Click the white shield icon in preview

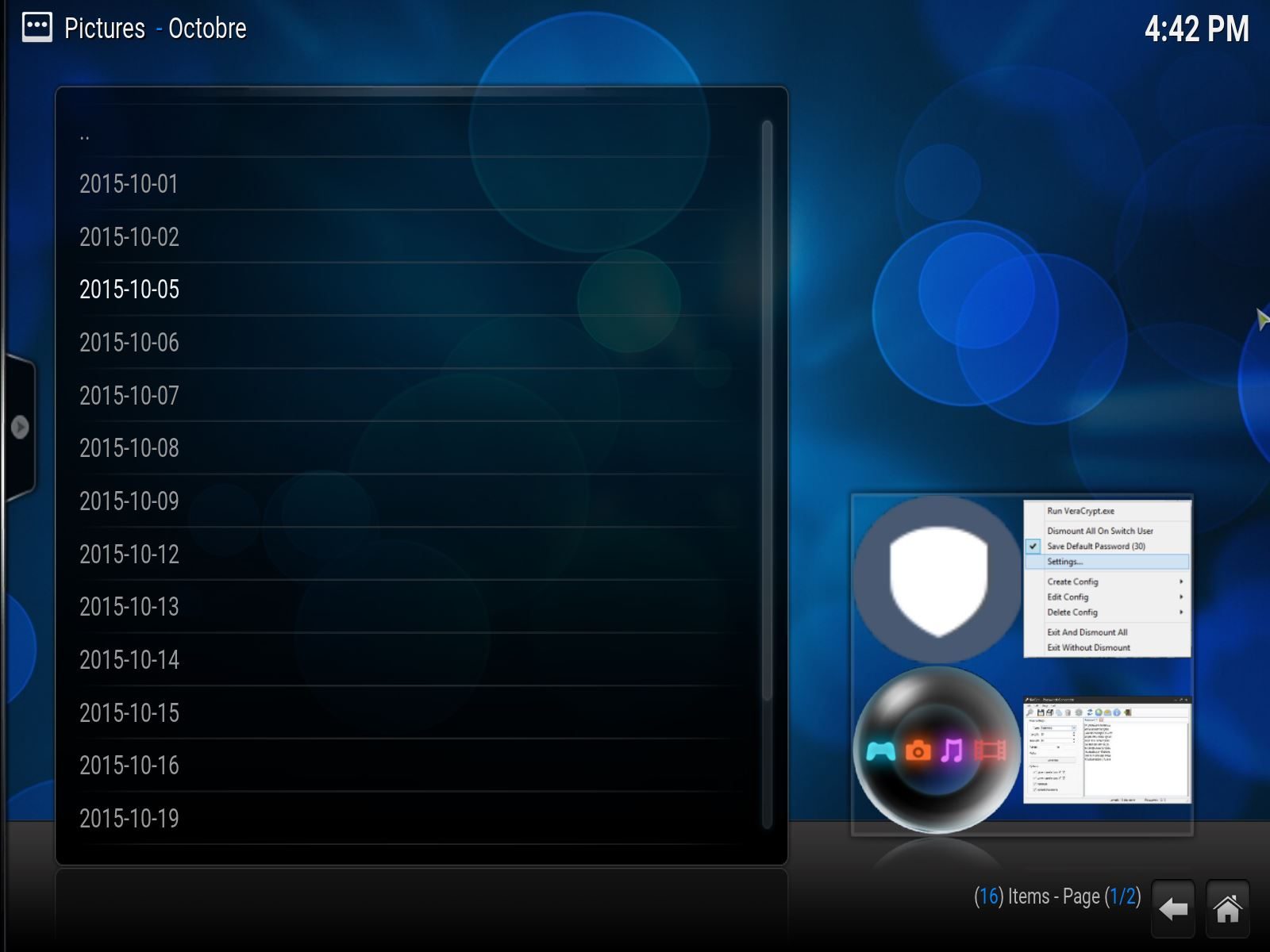(938, 580)
